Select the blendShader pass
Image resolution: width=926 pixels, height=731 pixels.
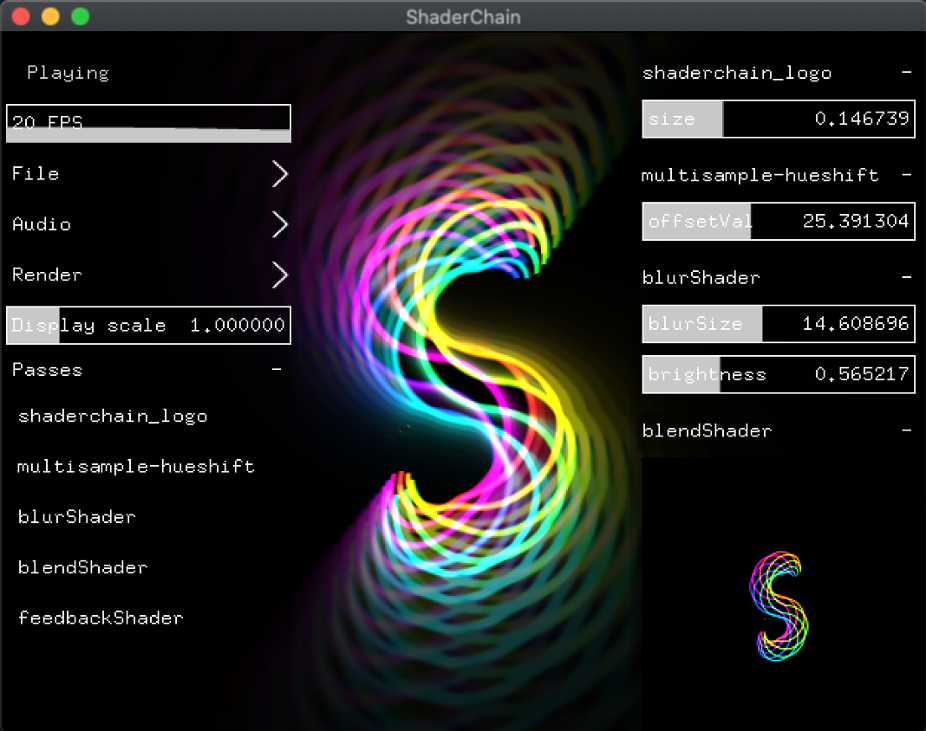click(83, 567)
